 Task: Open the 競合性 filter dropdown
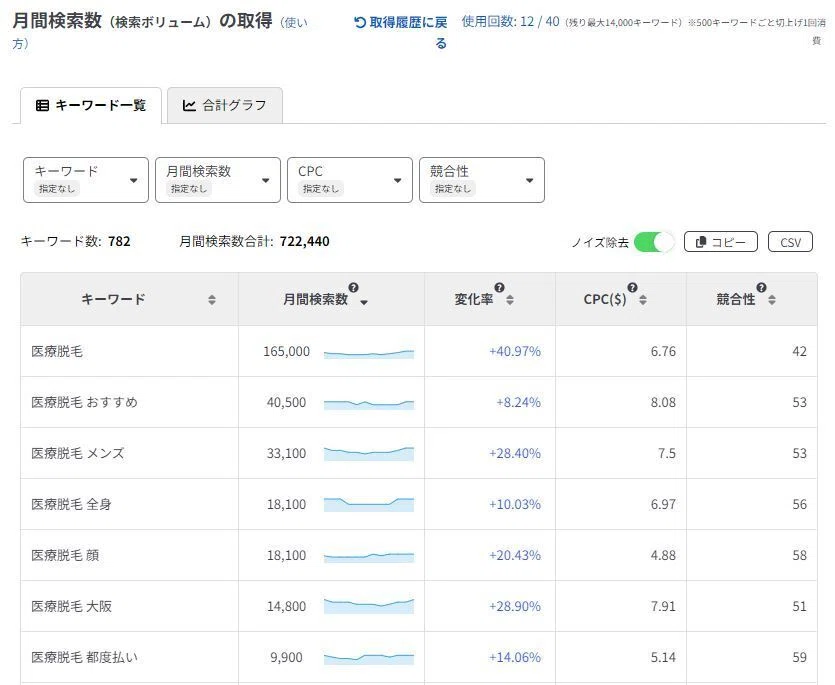[482, 180]
